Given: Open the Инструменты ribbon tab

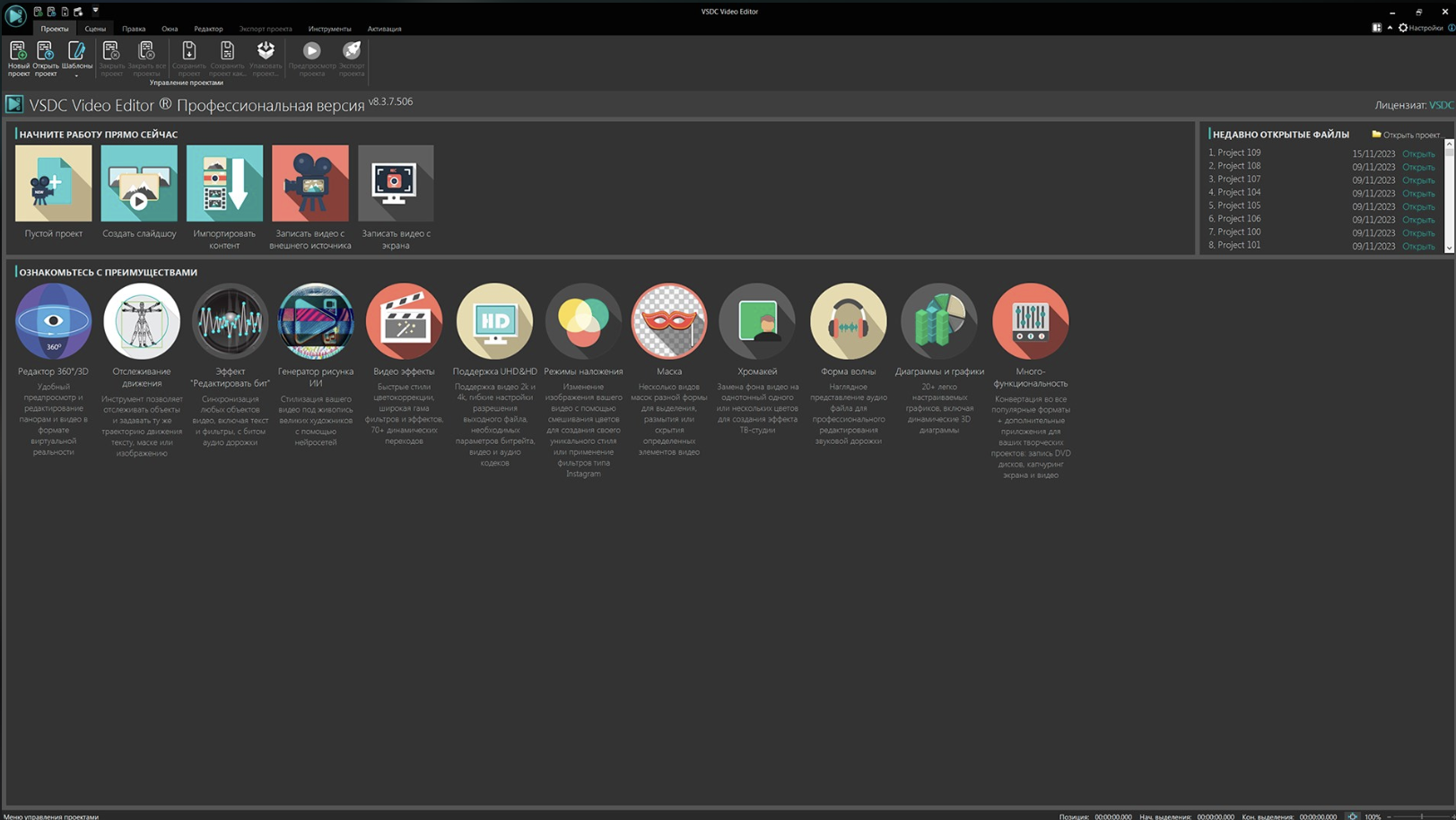Looking at the screenshot, I should pyautogui.click(x=329, y=29).
